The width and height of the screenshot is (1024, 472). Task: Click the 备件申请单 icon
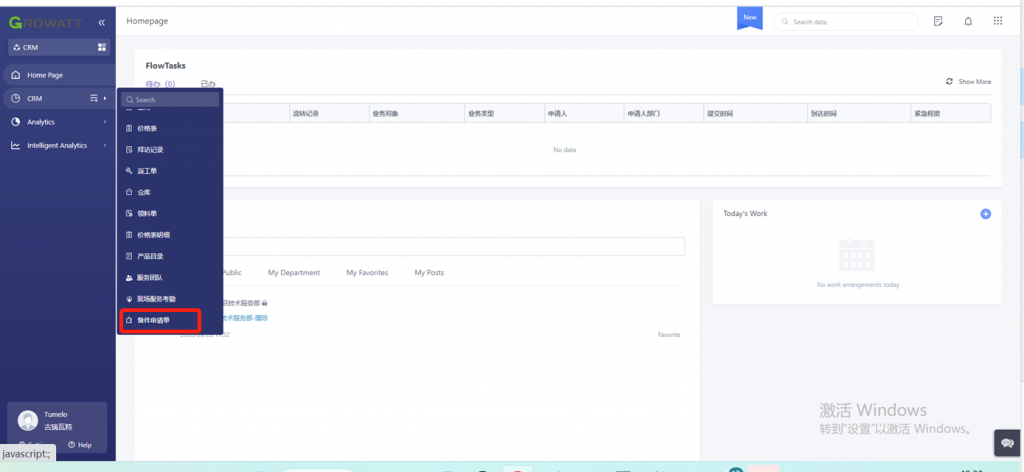129,321
